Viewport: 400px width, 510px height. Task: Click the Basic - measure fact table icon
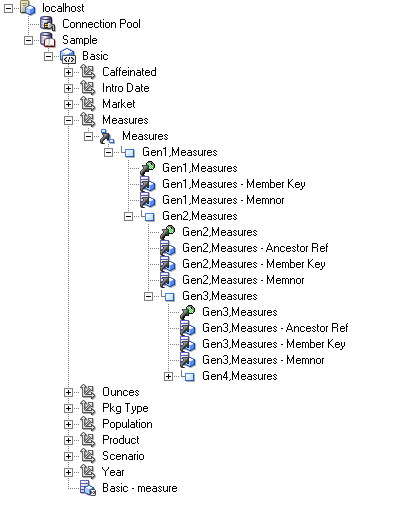coord(88,488)
